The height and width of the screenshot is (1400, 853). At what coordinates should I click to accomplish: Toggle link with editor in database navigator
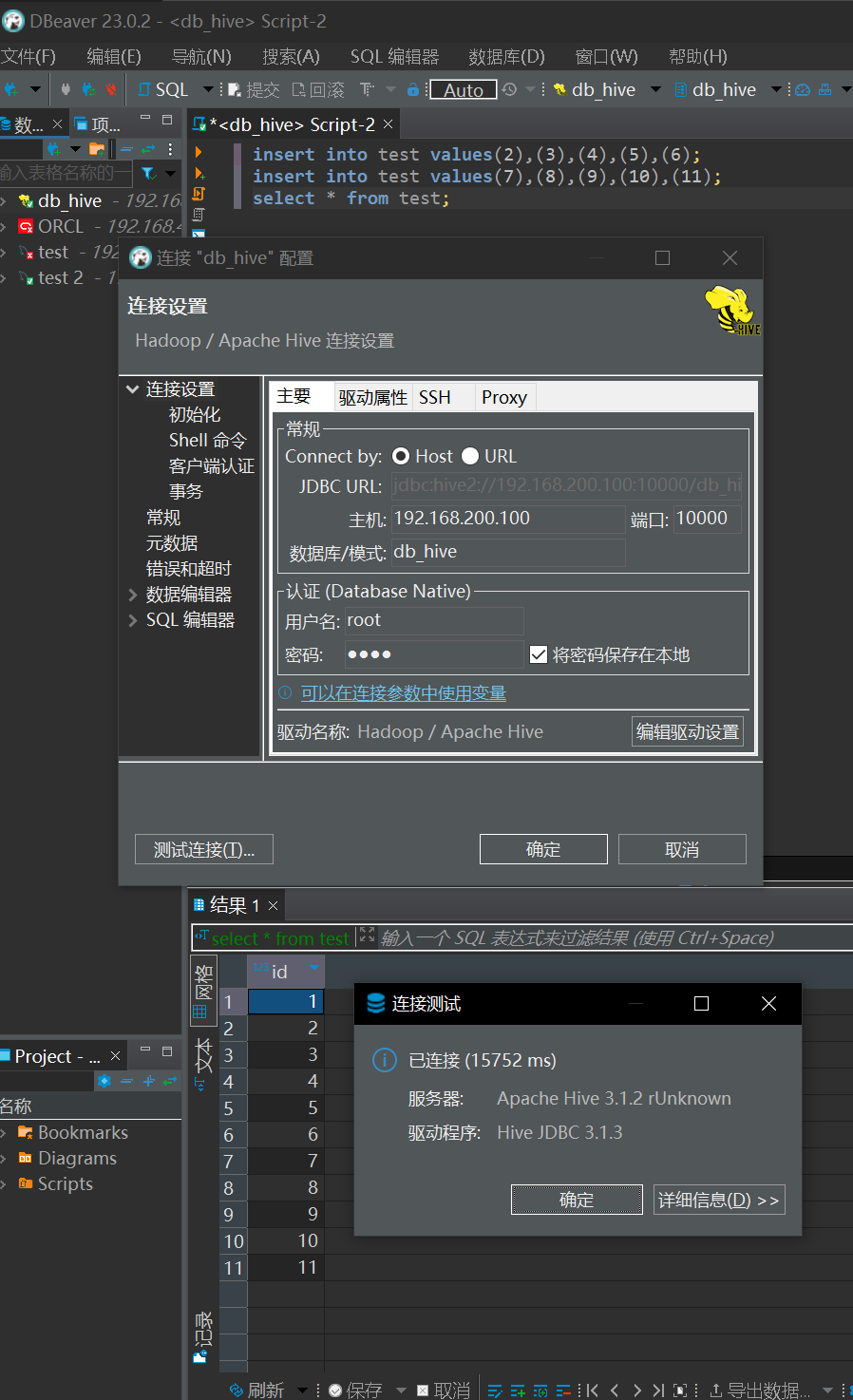(x=148, y=149)
